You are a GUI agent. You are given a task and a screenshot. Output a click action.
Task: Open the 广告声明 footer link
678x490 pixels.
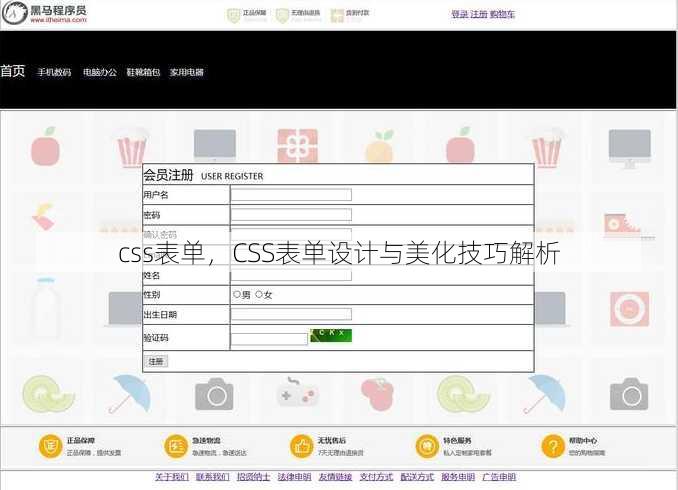[499, 477]
